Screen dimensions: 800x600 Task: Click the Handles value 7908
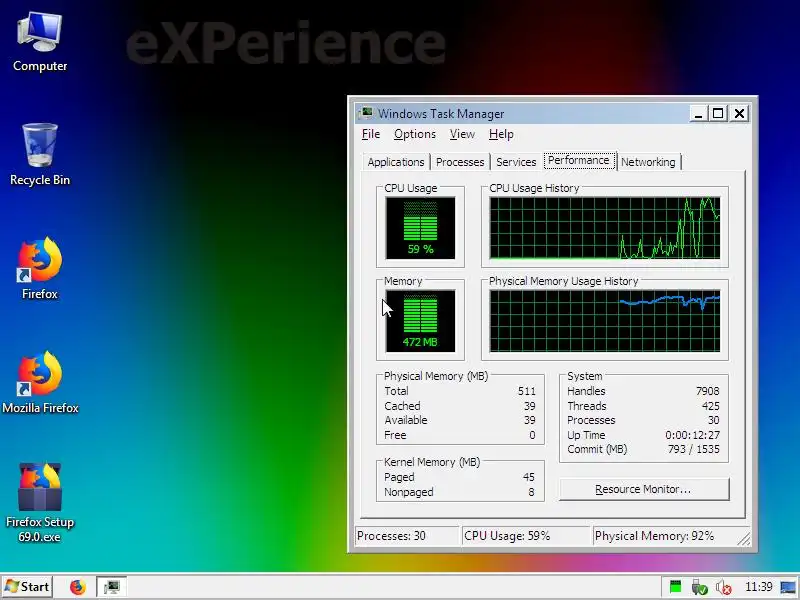pos(707,391)
